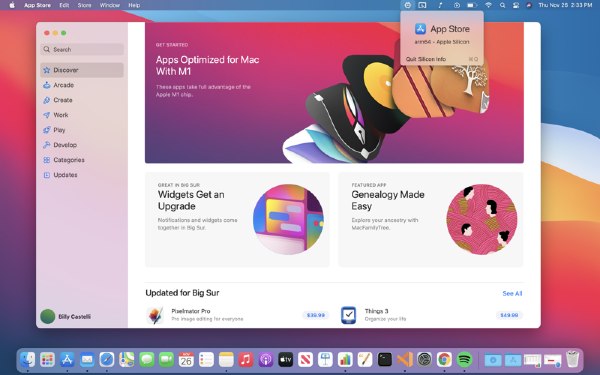Open Control Center in menu bar
Image resolution: width=600 pixels, height=375 pixels.
click(x=516, y=5)
